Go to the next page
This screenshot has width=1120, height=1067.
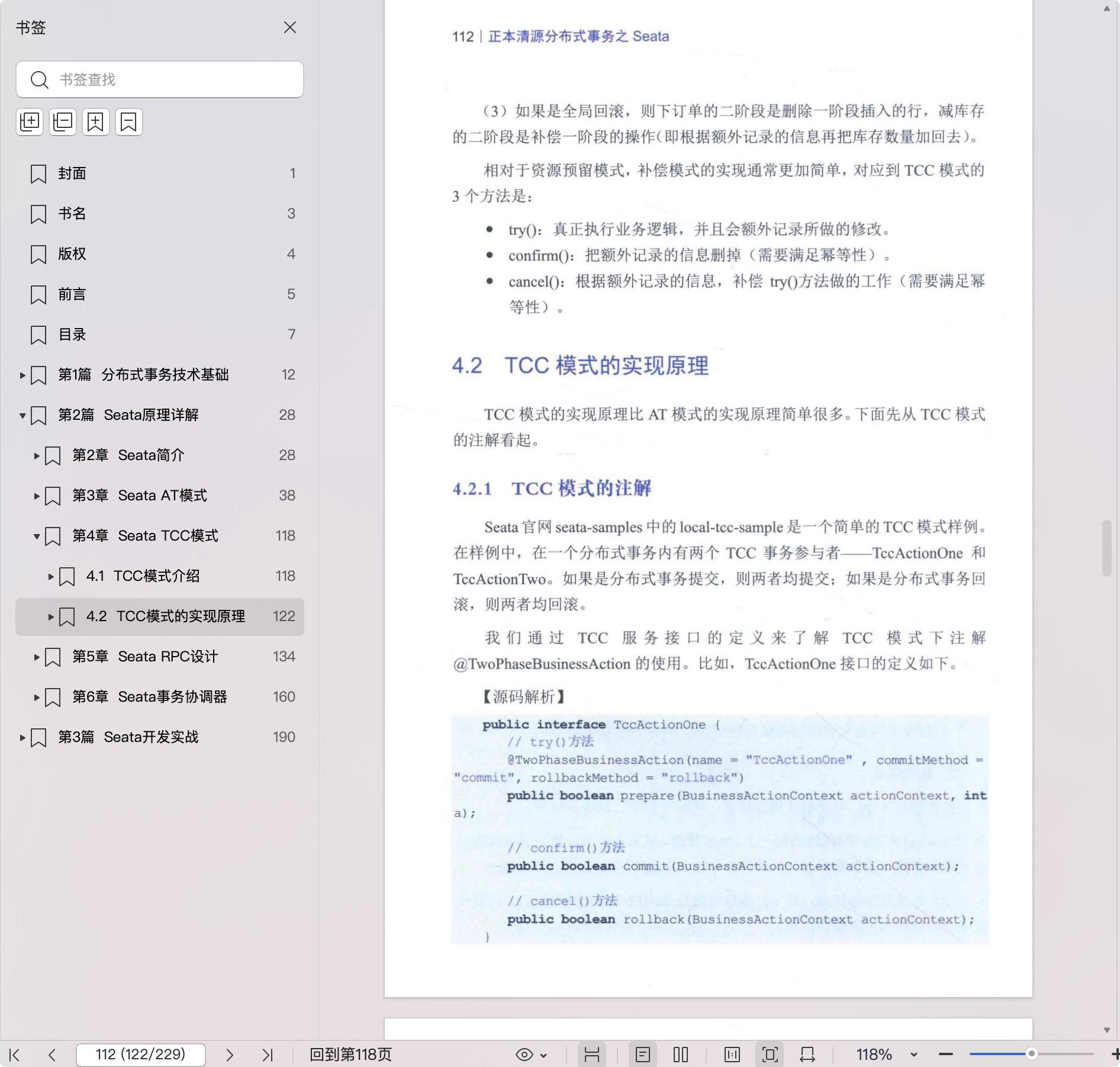click(x=230, y=1055)
